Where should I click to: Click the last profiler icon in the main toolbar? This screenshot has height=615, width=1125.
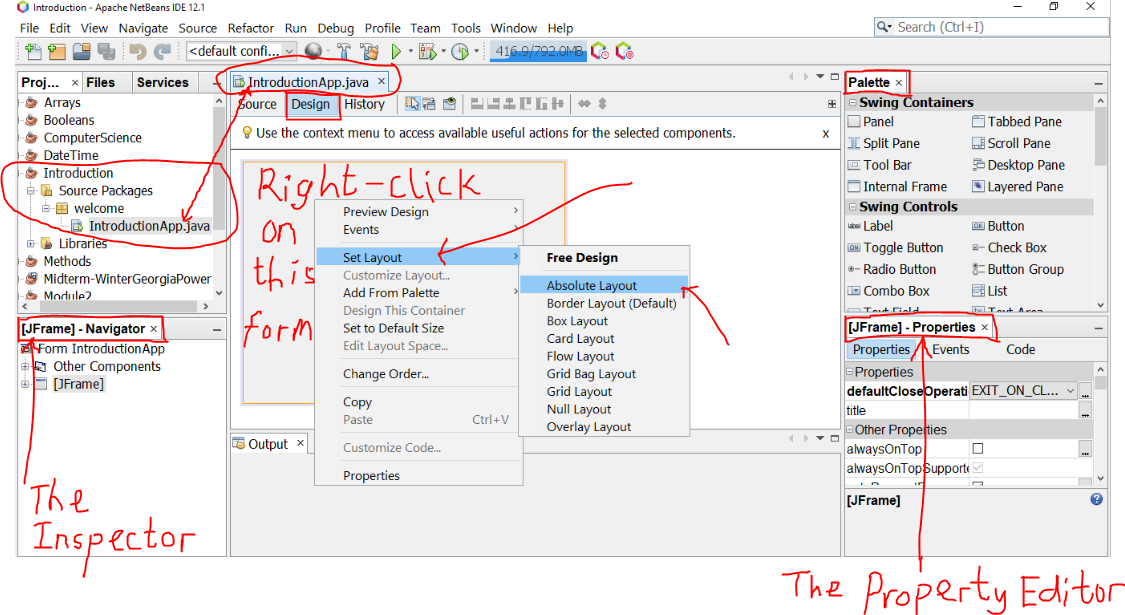coord(624,52)
